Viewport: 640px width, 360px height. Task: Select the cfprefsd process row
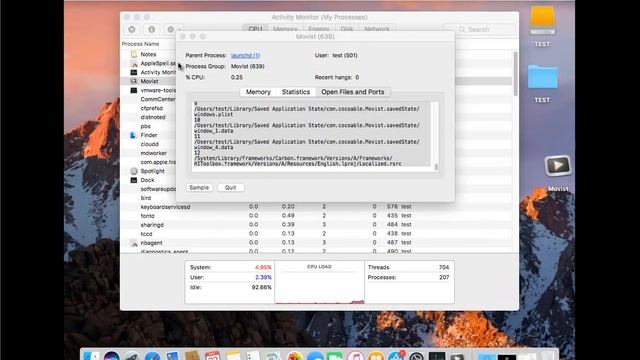(x=151, y=108)
